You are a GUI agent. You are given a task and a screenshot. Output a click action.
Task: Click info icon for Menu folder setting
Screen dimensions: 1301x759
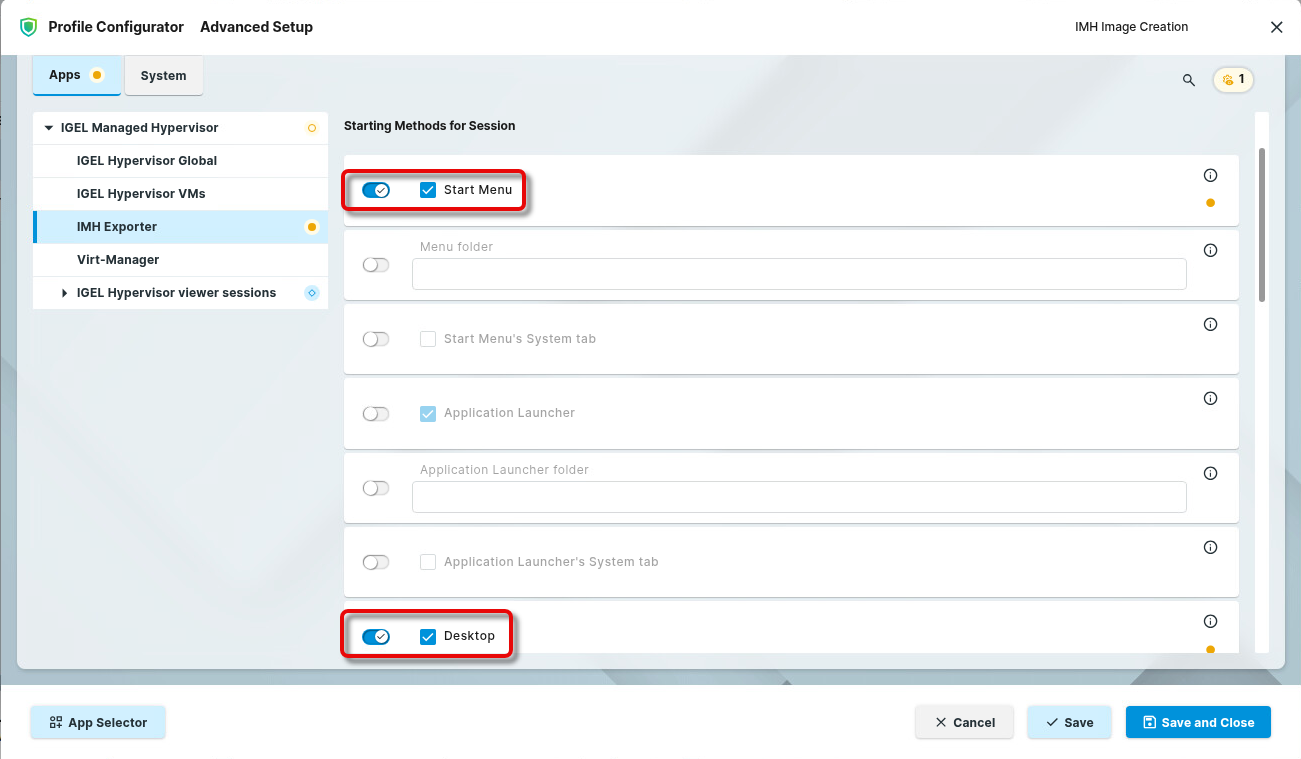point(1210,251)
